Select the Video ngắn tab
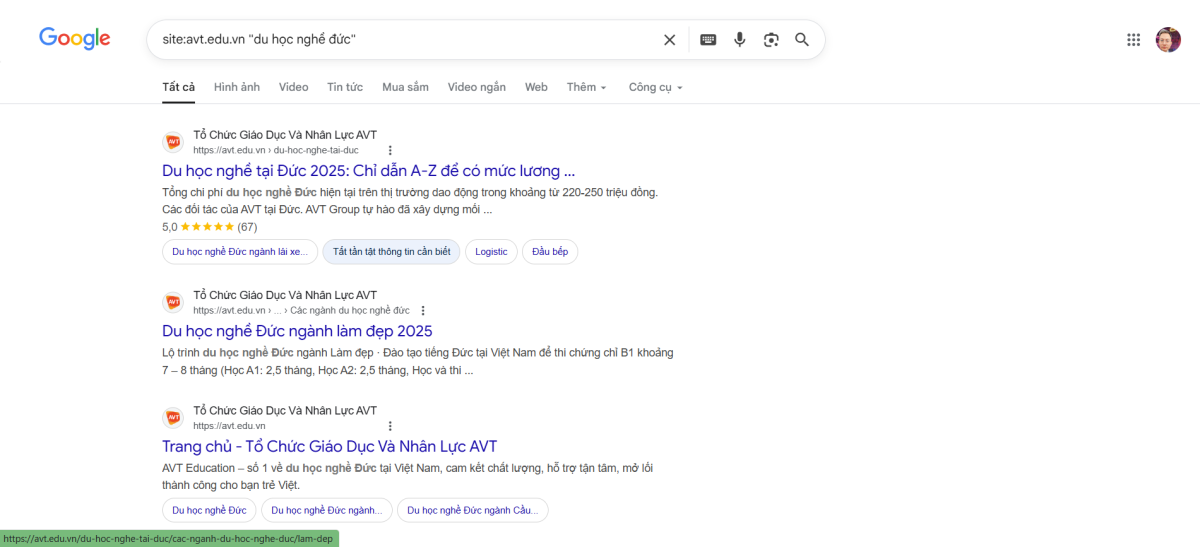The height and width of the screenshot is (547, 1200). click(477, 87)
